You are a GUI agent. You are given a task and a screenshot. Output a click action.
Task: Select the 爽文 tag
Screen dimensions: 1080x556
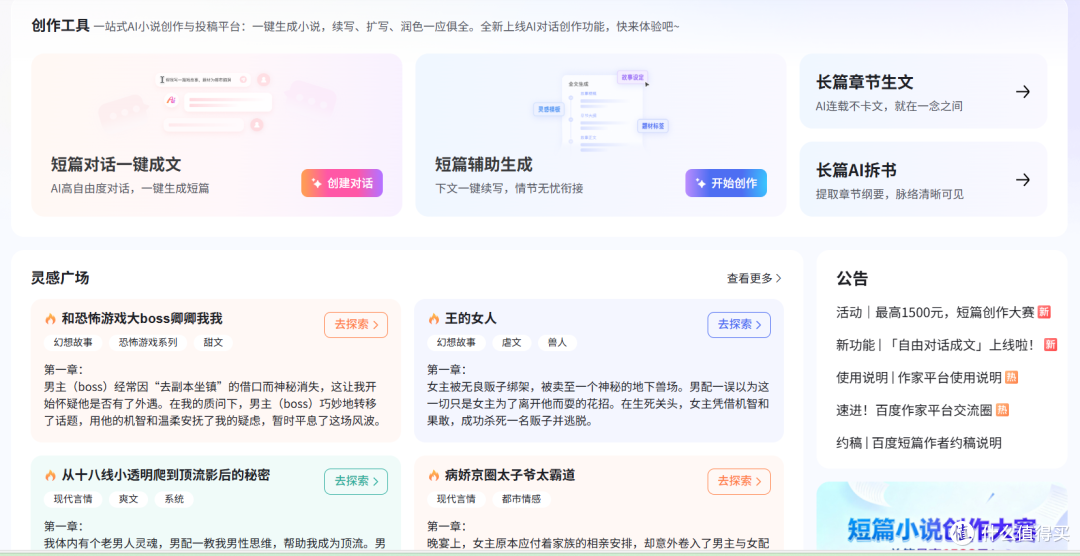[128, 499]
